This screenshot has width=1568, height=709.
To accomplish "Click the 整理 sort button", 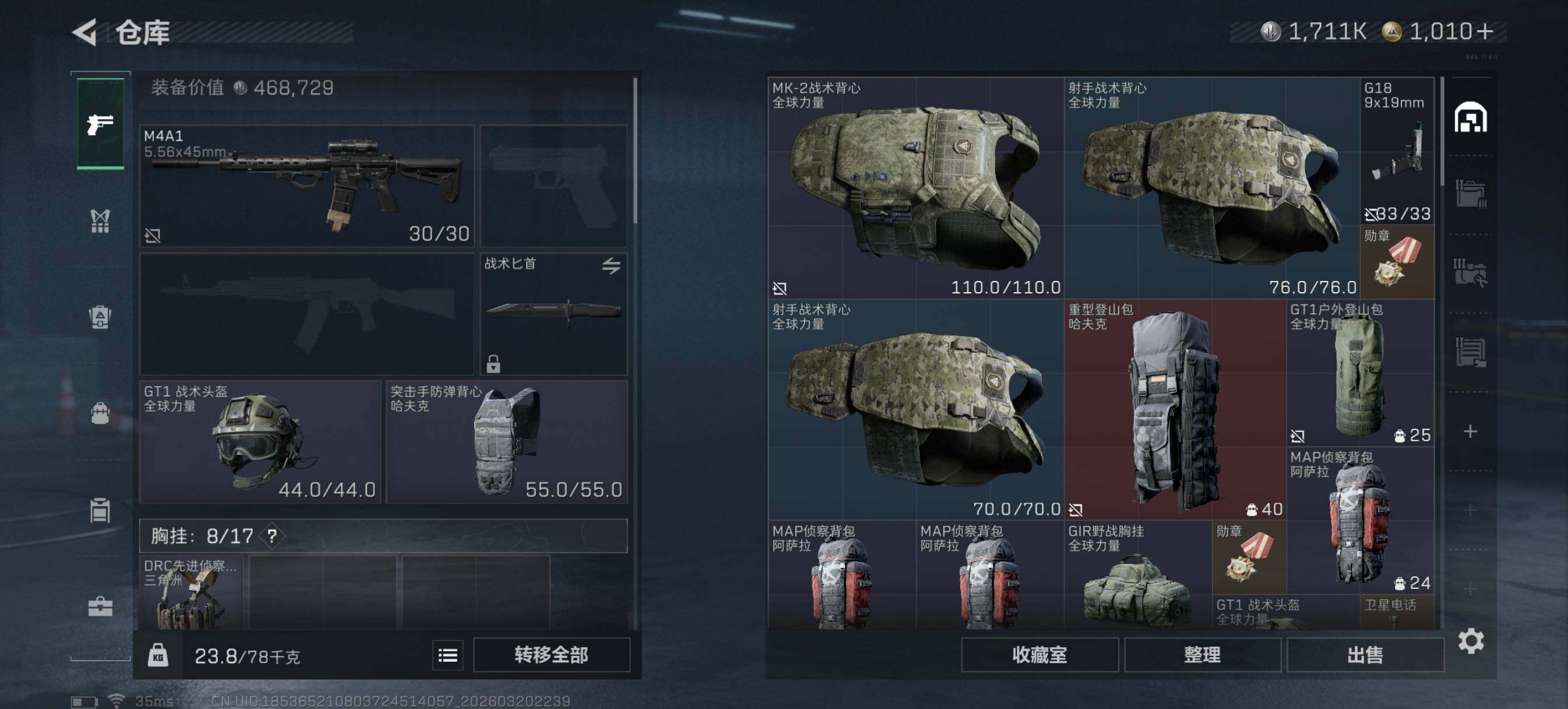I will [x=1202, y=655].
